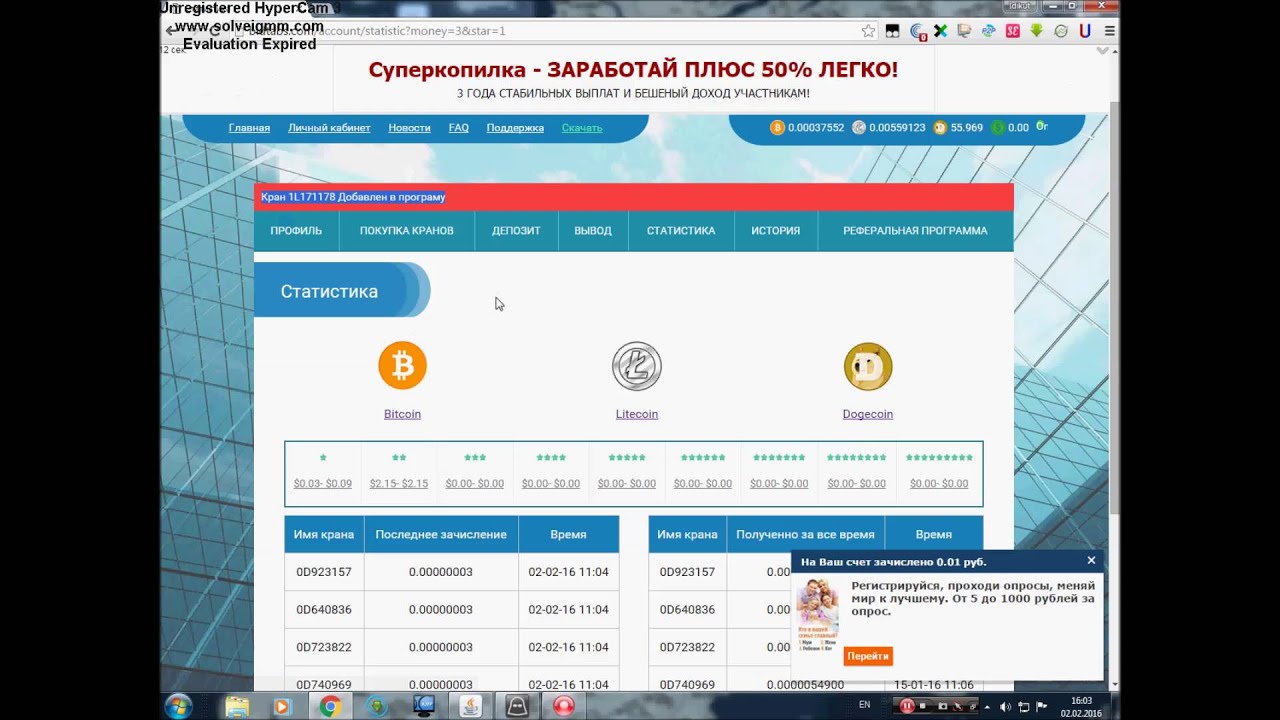Click the volume icon in system tray
Screen dimensions: 1280x720
pyautogui.click(x=1005, y=706)
